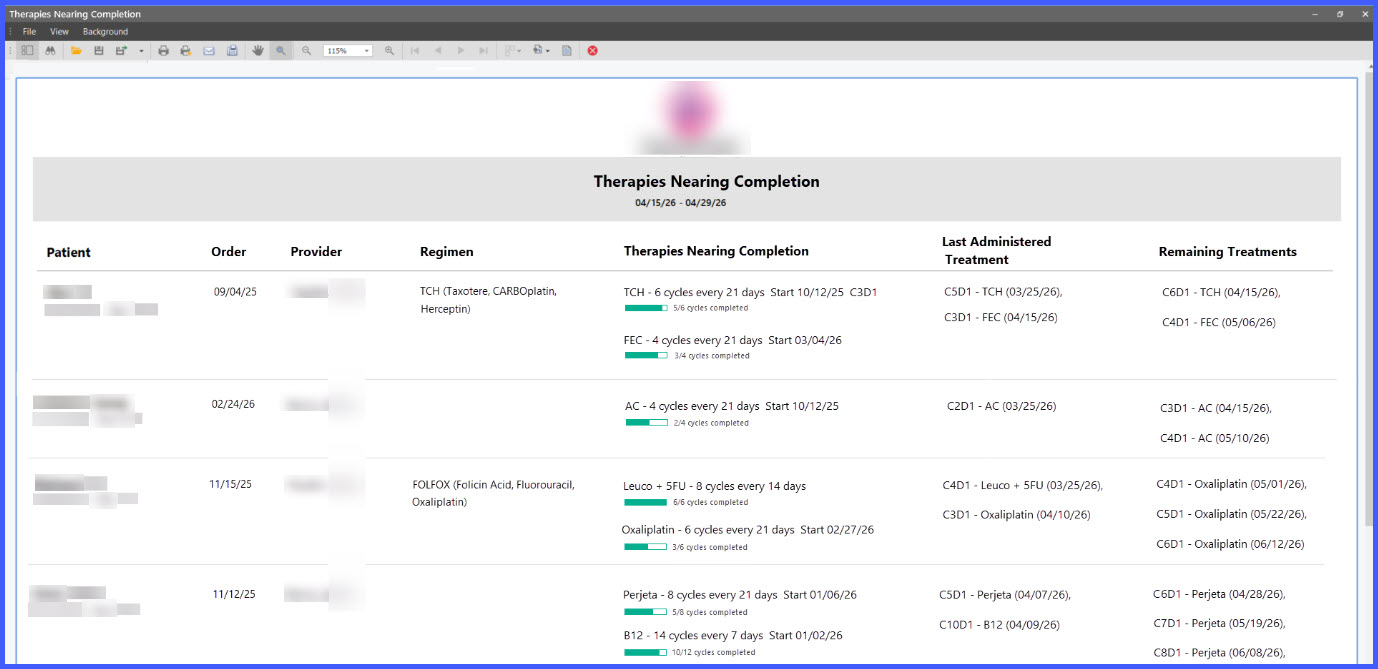
Task: Toggle the magnifier tool
Action: tap(281, 50)
